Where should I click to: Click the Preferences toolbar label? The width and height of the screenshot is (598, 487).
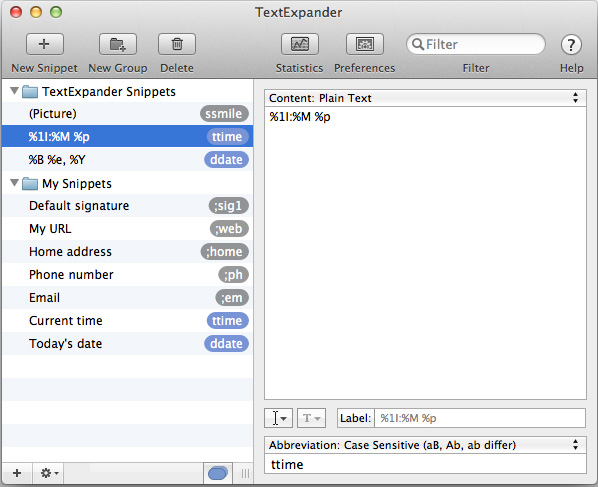pos(365,68)
